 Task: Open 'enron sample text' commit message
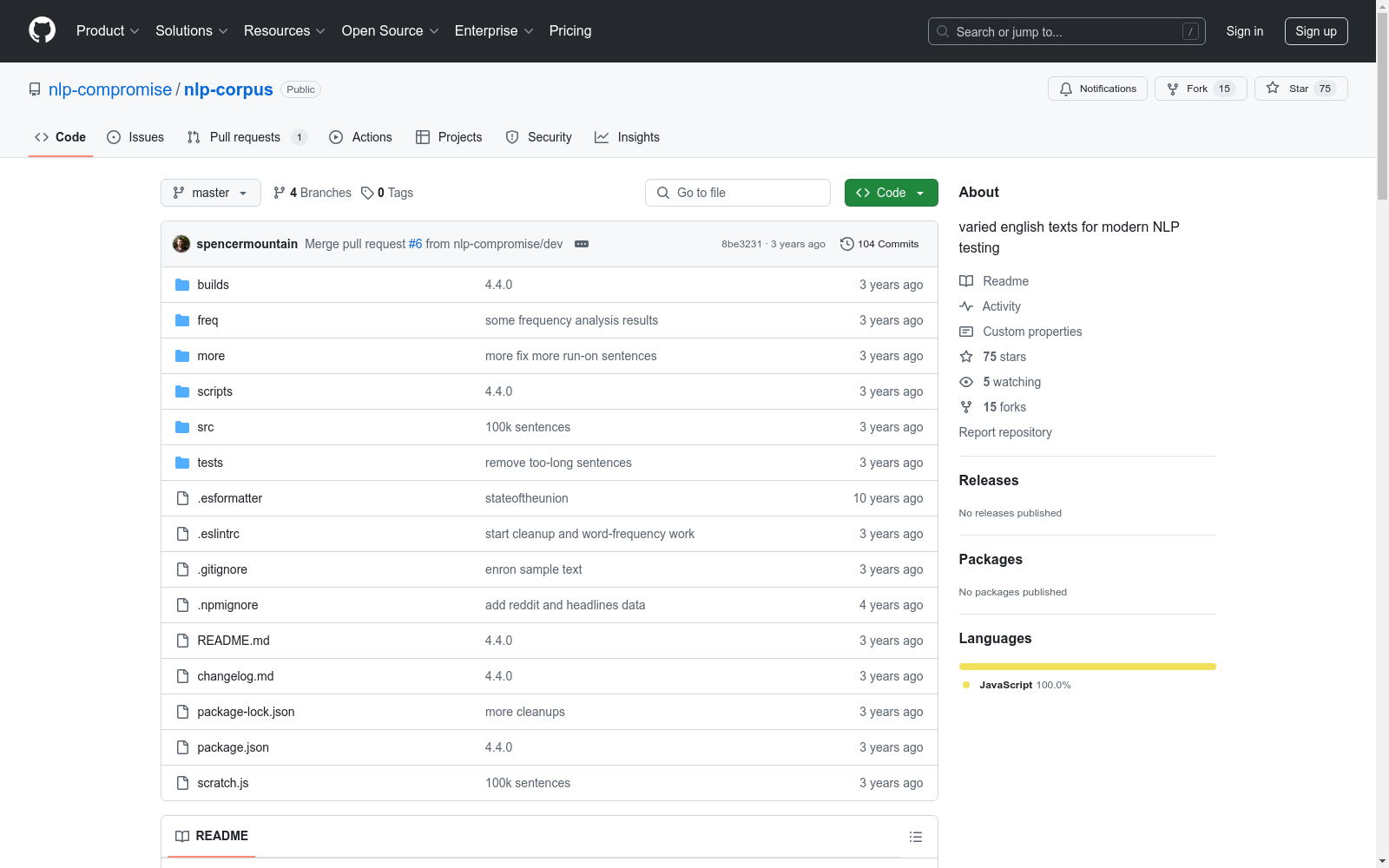tap(534, 569)
